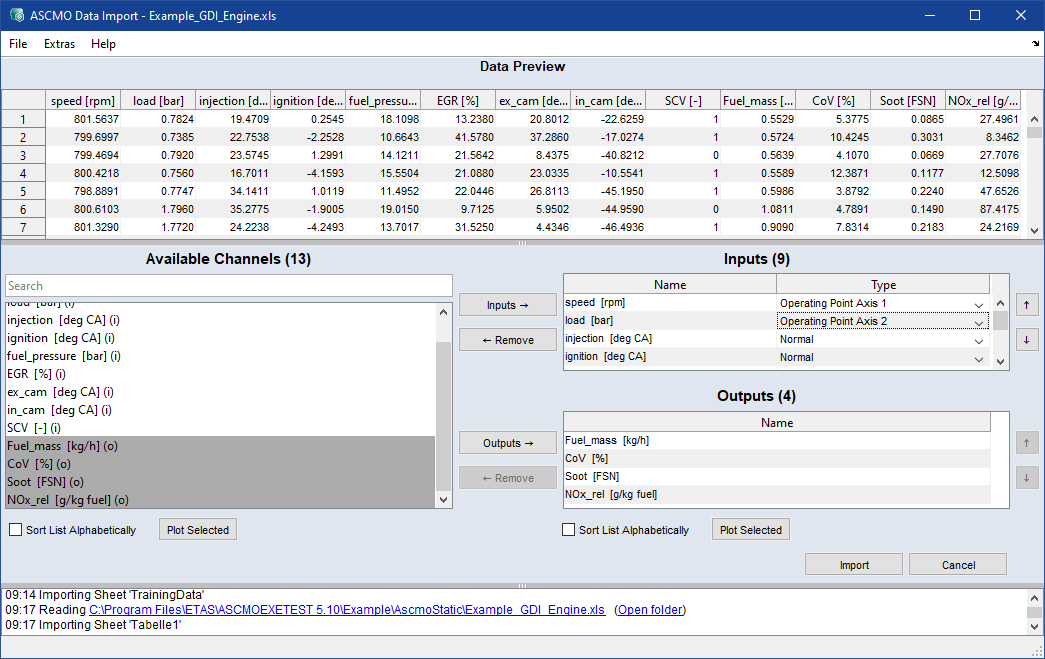
Task: Click the Open folder link in log
Action: pyautogui.click(x=650, y=610)
